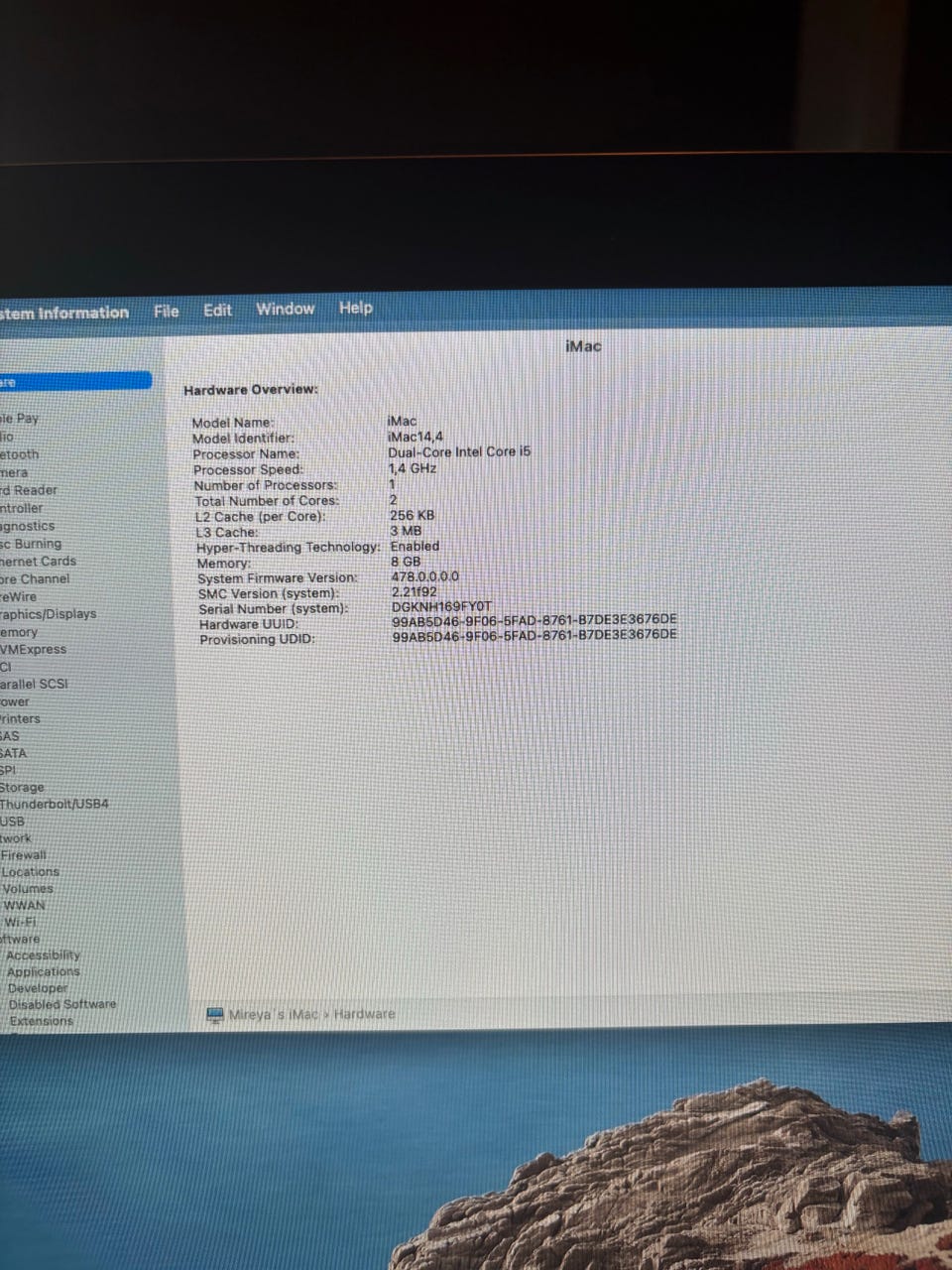Click the serial number DGKNH169FY0T
952x1270 pixels.
441,606
